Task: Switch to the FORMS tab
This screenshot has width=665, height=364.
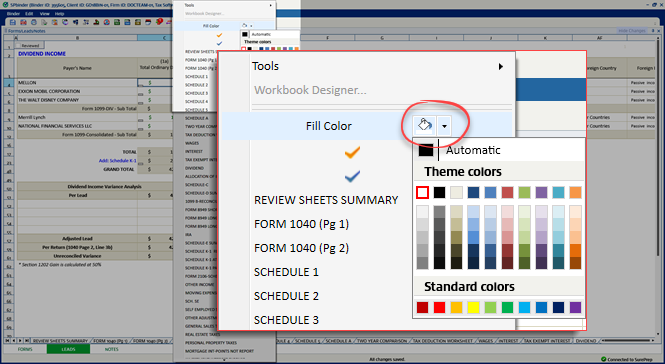Action: (25, 349)
